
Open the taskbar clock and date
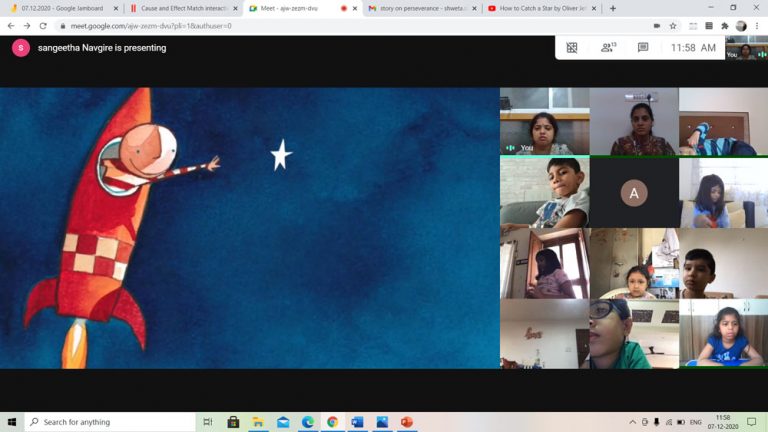coord(723,422)
